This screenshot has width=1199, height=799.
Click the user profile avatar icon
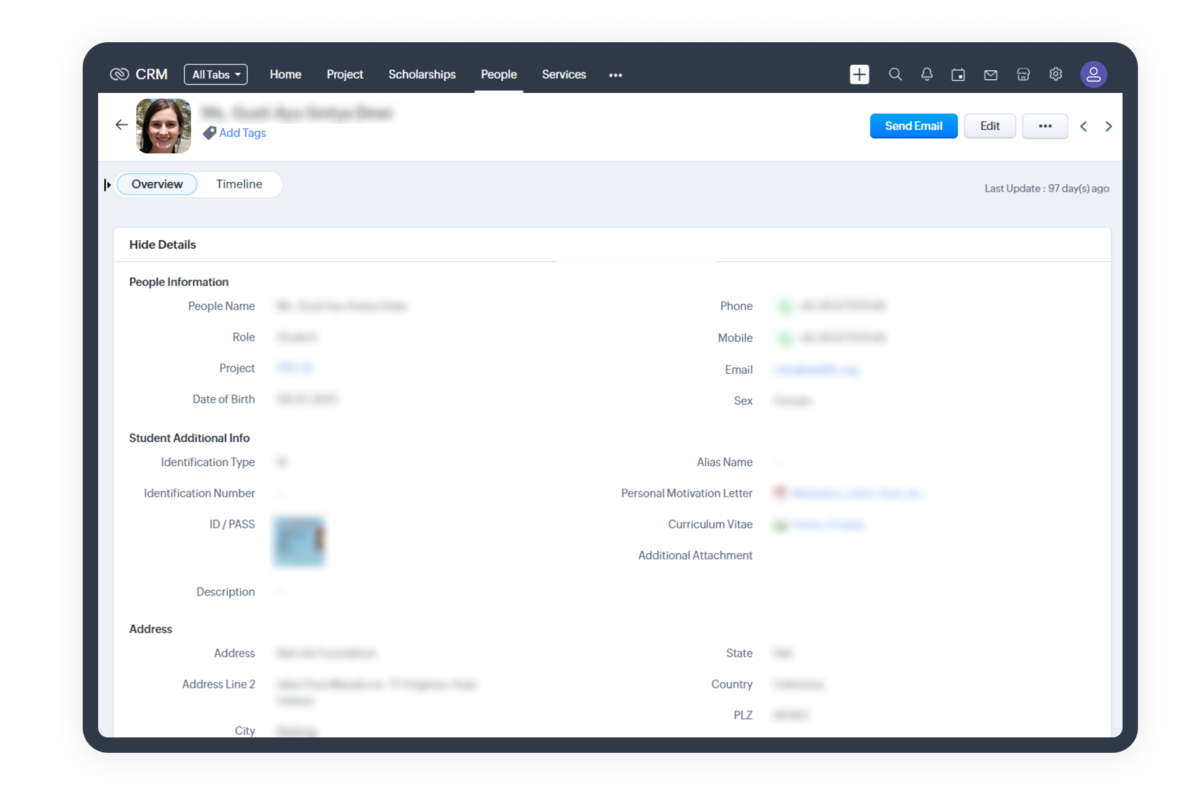pos(1093,75)
